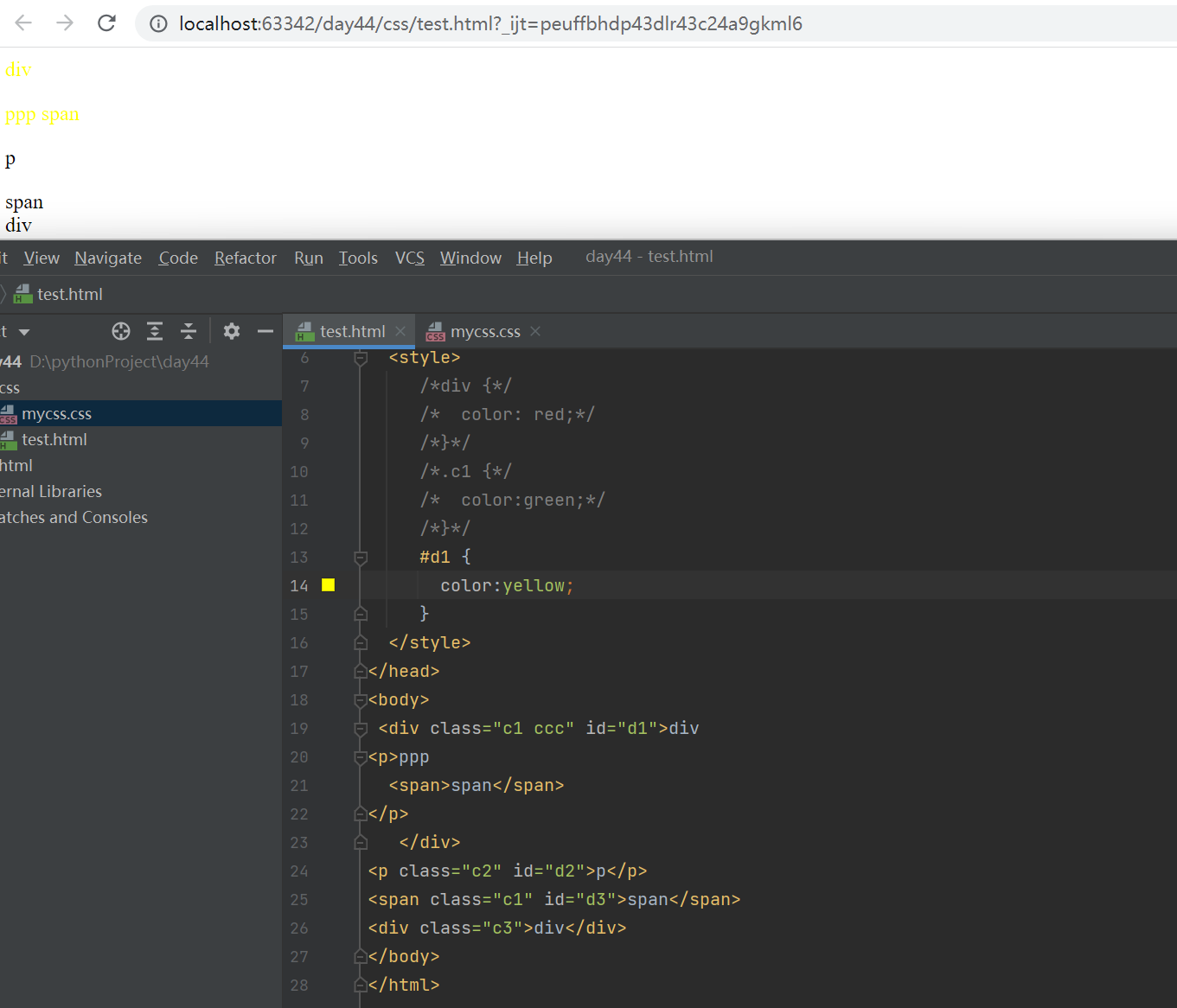Collapse all in the Project panel
Screen dimensions: 1177x1008
click(189, 331)
